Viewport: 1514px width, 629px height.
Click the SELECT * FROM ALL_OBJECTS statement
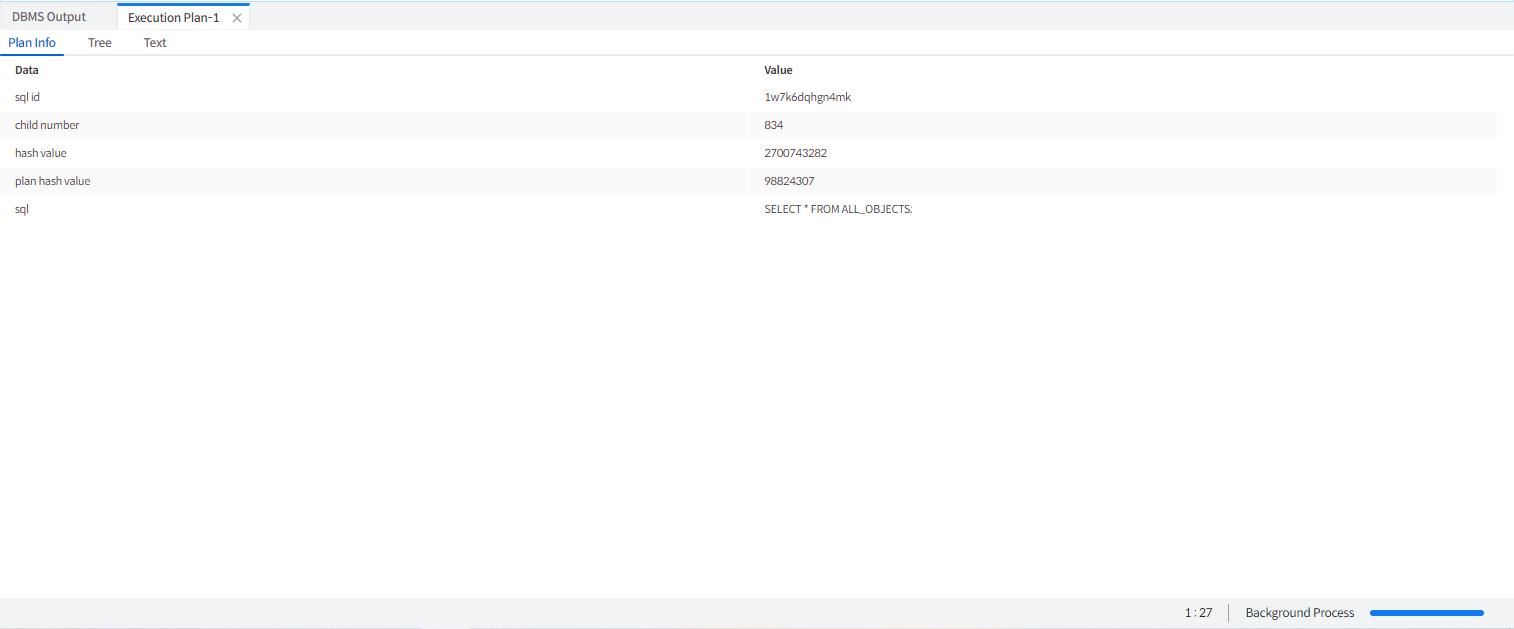[838, 209]
